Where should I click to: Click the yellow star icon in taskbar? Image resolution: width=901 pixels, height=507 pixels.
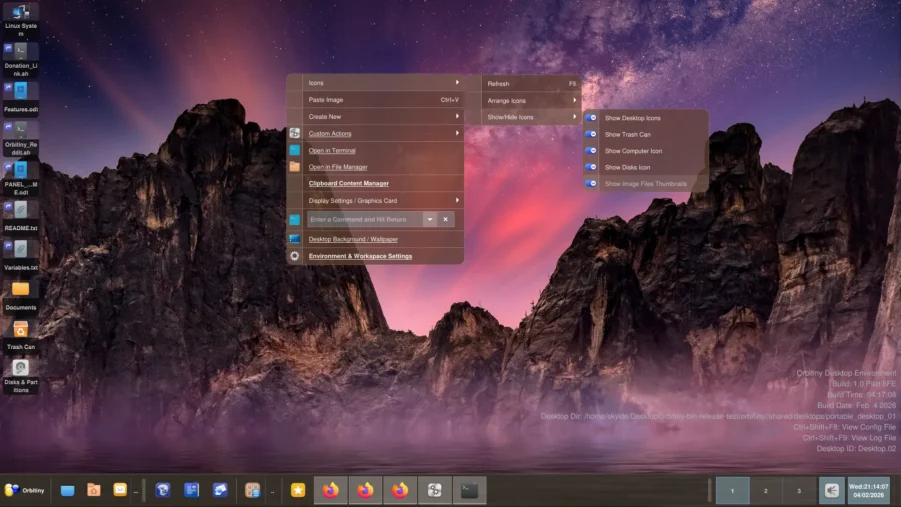point(297,490)
